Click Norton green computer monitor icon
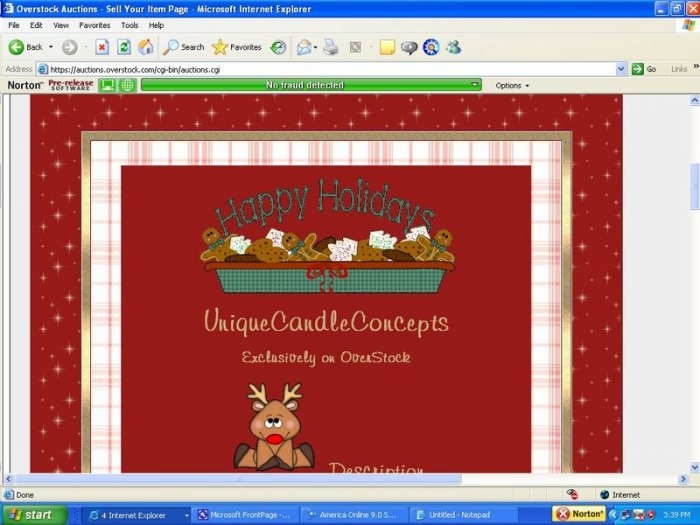700x525 pixels. click(107, 85)
